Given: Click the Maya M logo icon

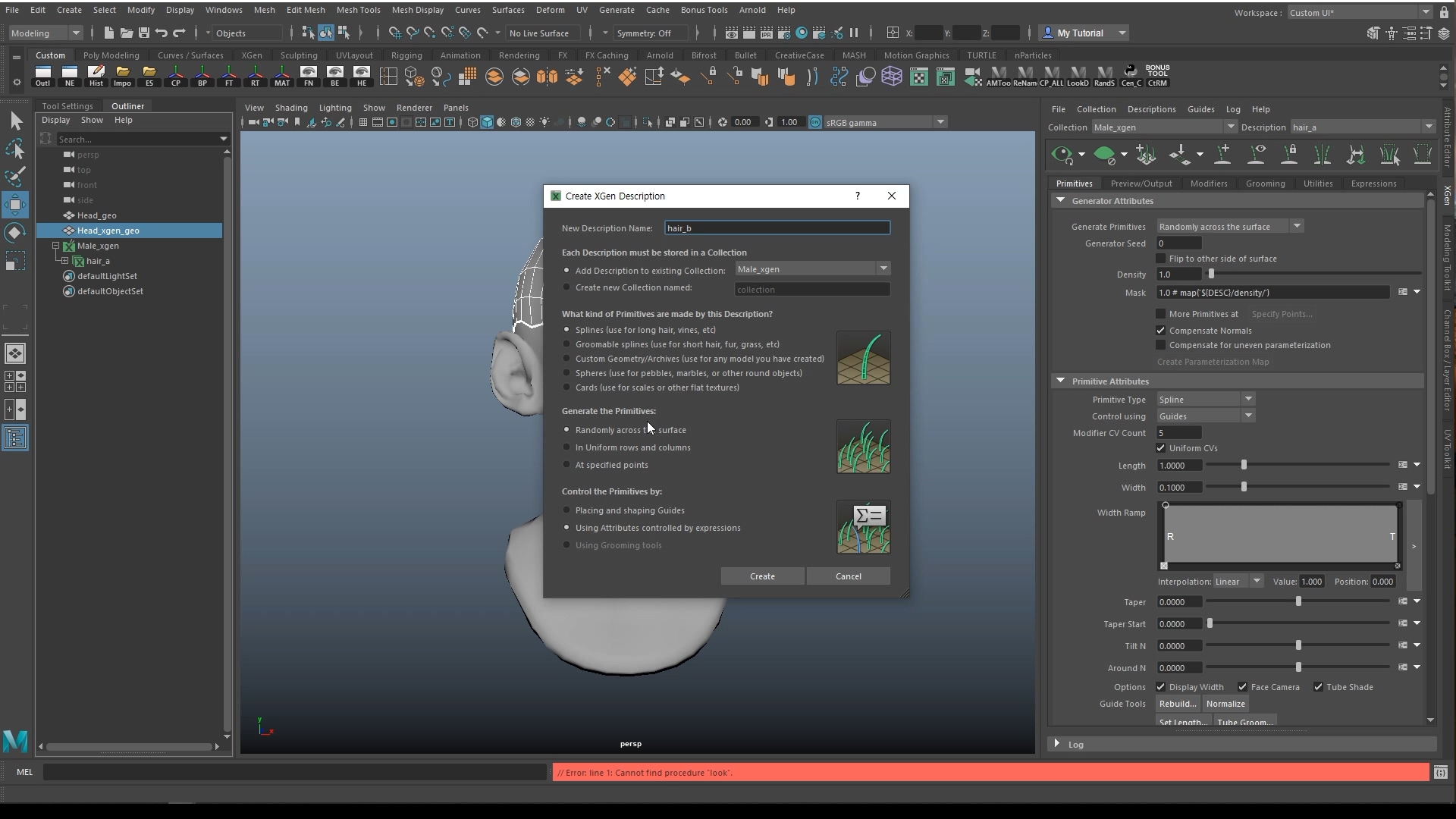Looking at the screenshot, I should [x=15, y=740].
